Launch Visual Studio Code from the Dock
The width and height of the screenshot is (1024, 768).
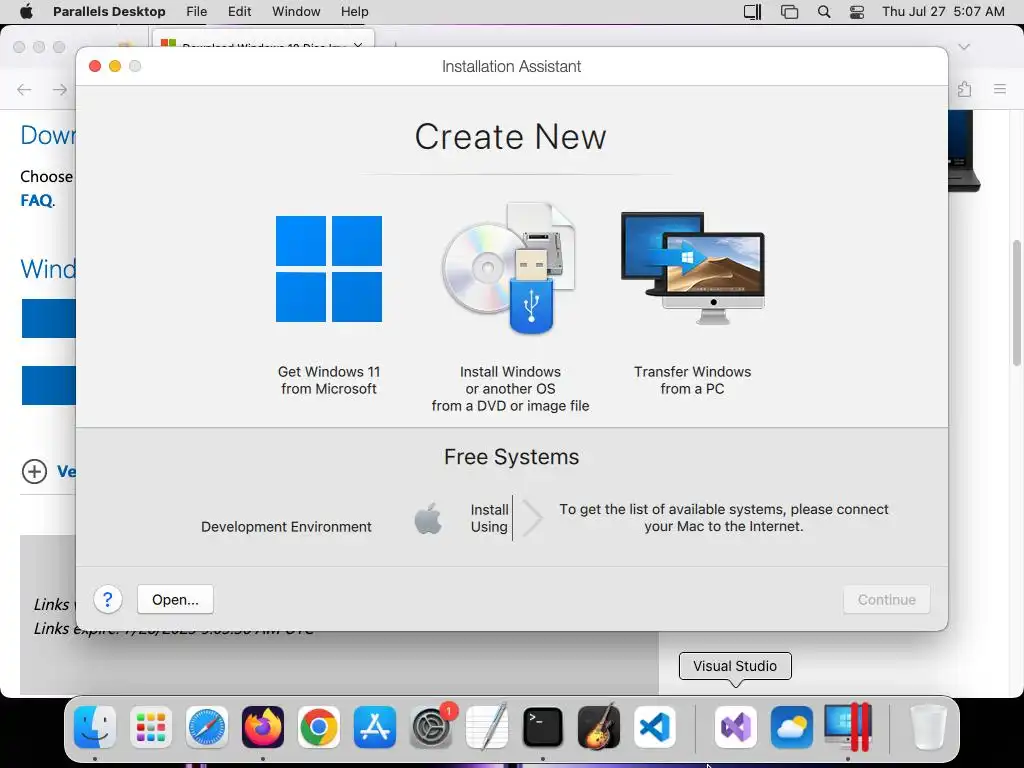coord(655,727)
